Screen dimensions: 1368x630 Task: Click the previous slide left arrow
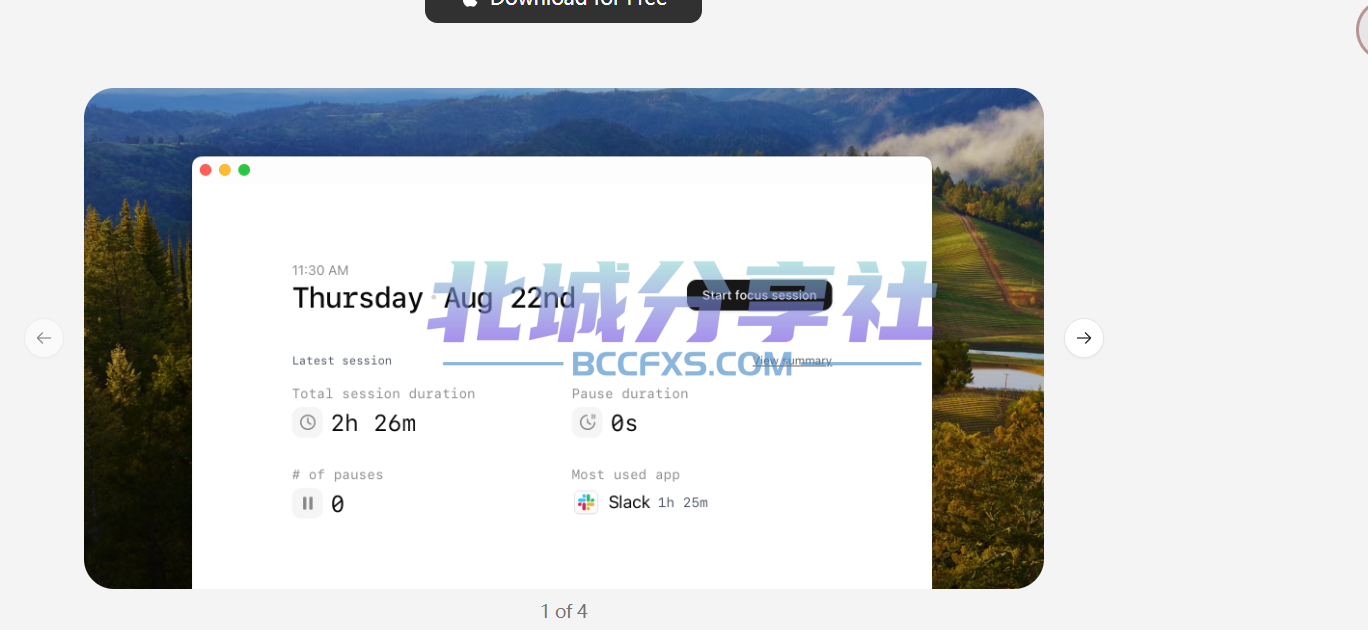44,338
